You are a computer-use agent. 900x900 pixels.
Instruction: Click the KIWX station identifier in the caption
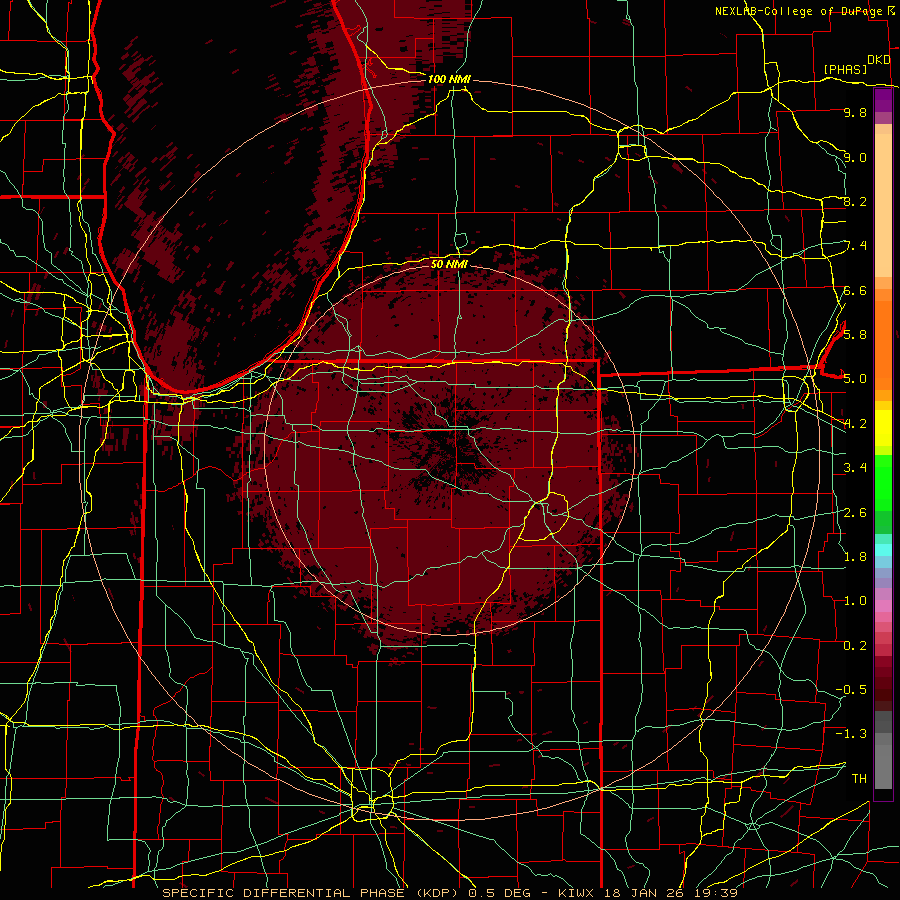pyautogui.click(x=577, y=893)
